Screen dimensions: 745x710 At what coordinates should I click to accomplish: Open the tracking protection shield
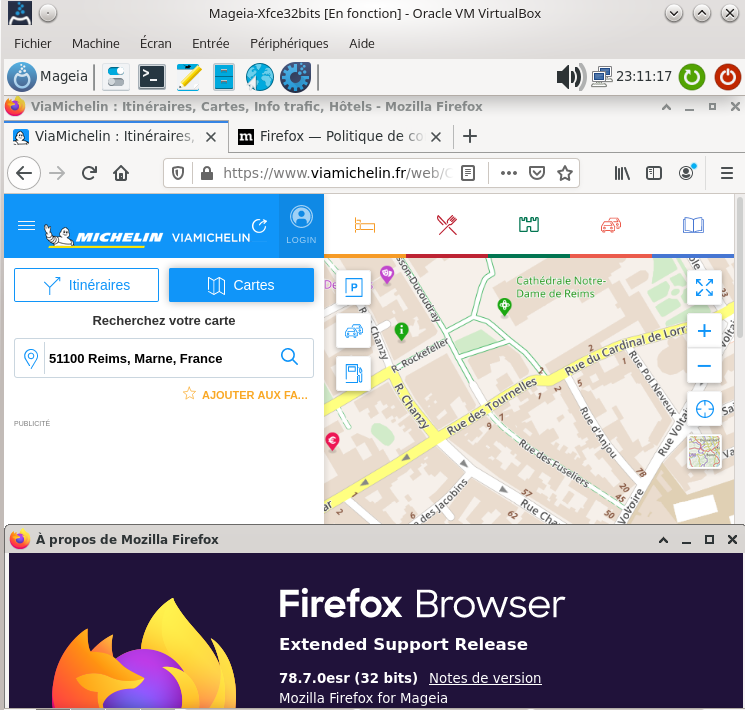(178, 173)
